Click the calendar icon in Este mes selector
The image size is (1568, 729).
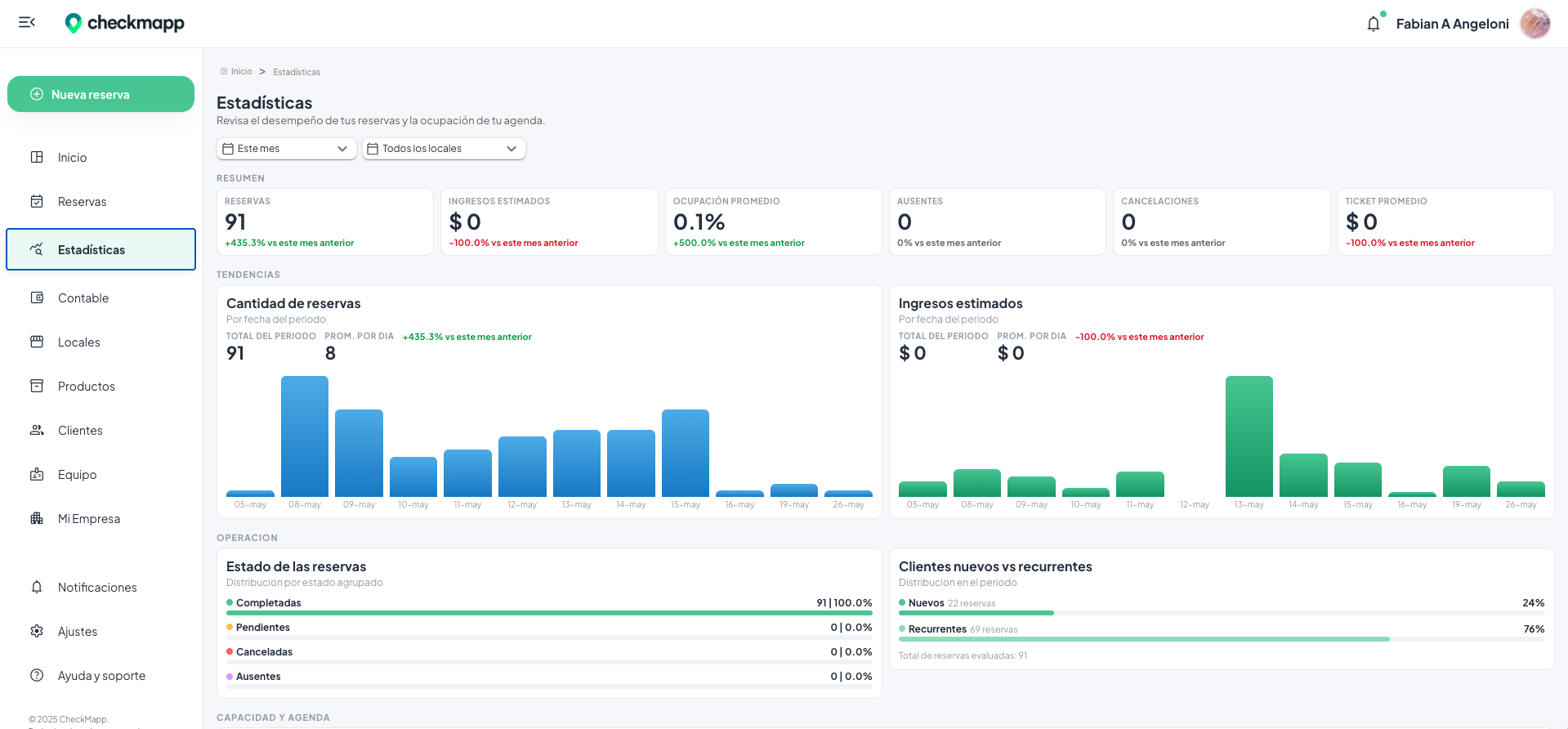tap(229, 149)
